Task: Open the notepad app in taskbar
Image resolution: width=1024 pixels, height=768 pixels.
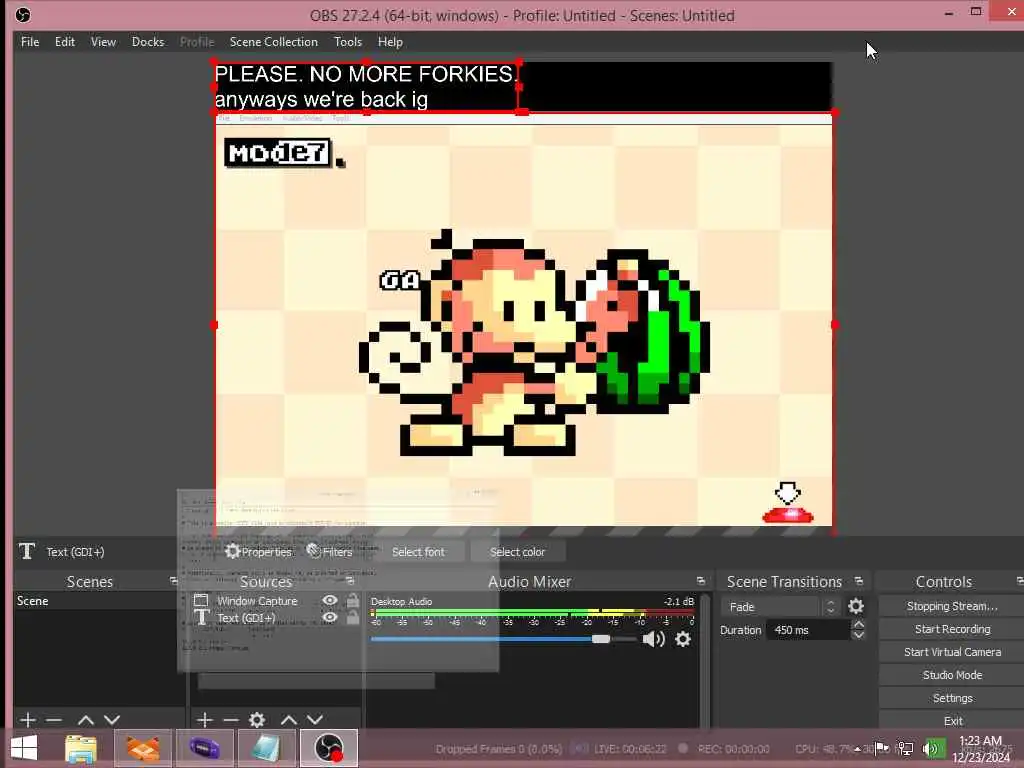Action: tap(266, 748)
